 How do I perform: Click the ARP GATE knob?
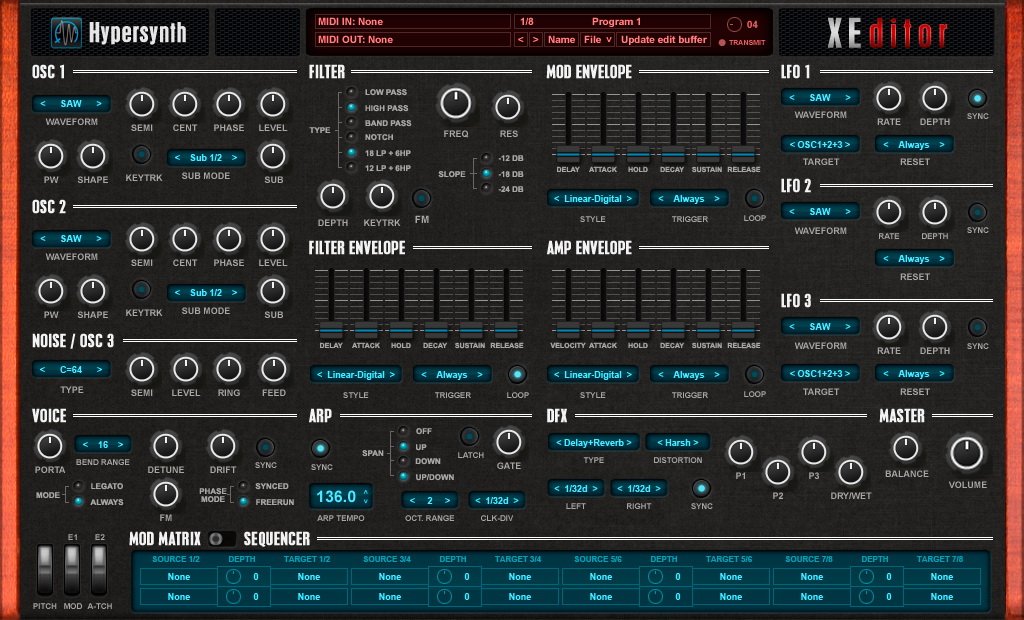coord(509,443)
